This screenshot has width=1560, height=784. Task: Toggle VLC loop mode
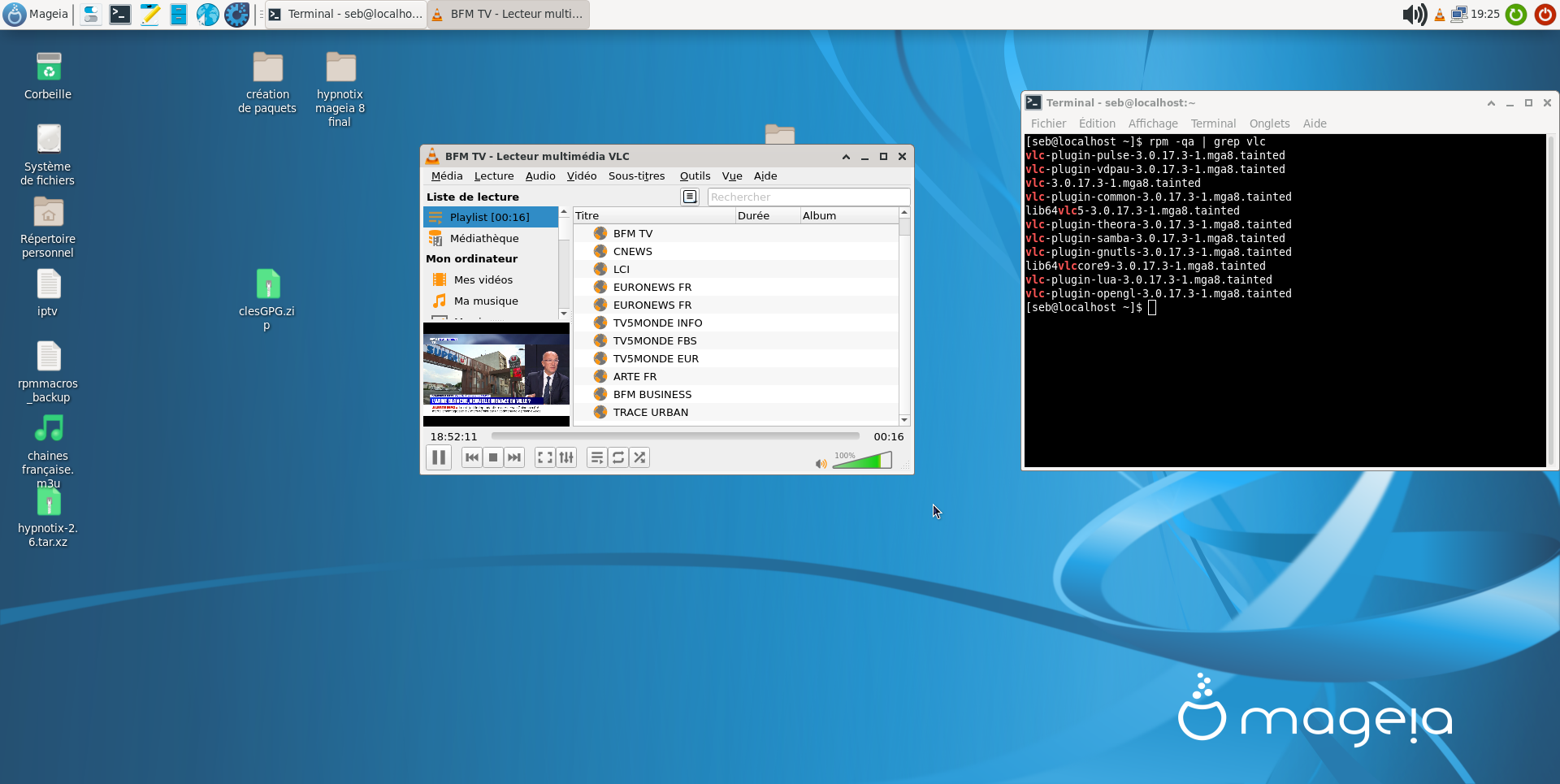click(x=618, y=457)
